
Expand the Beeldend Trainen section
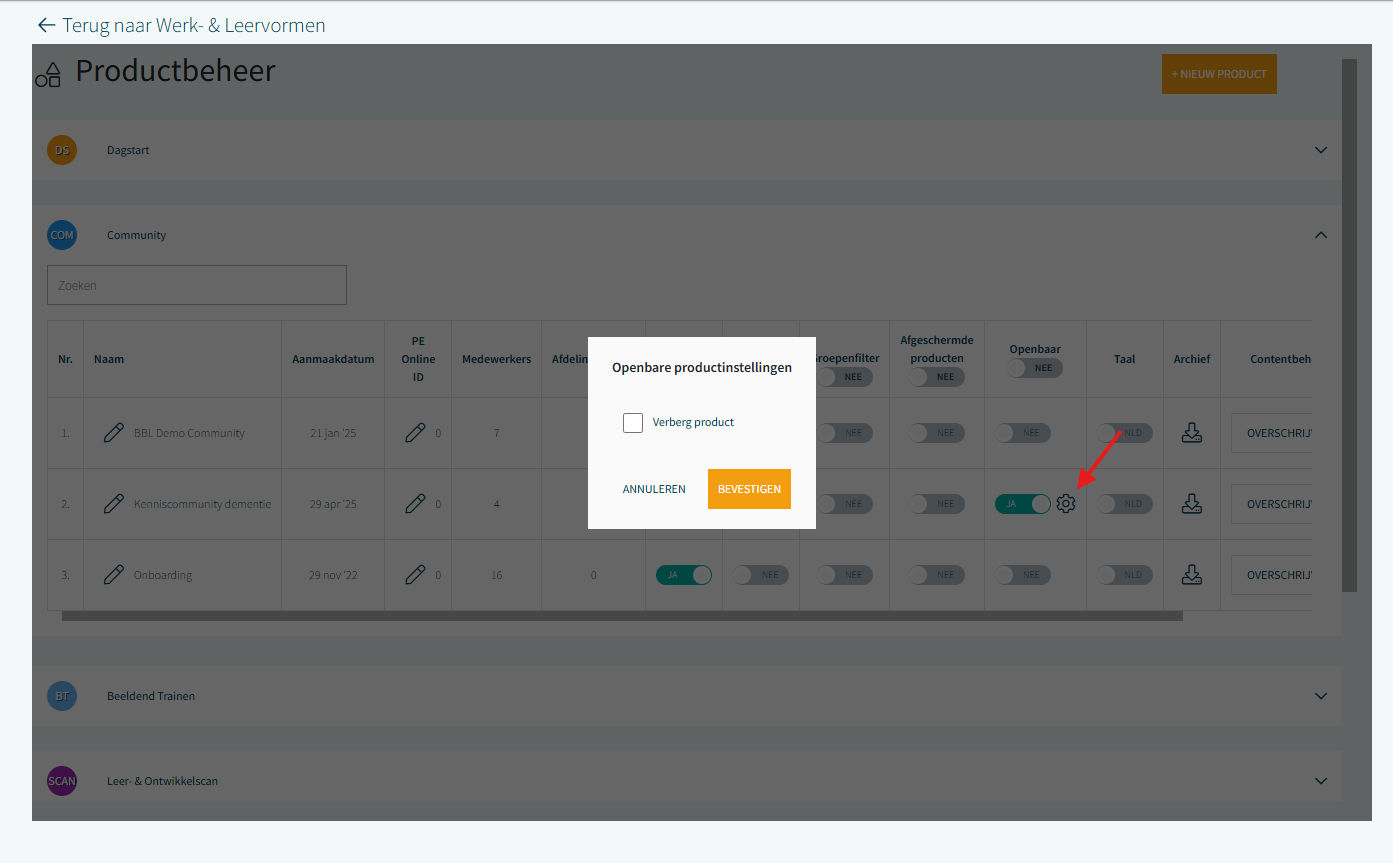tap(1320, 696)
